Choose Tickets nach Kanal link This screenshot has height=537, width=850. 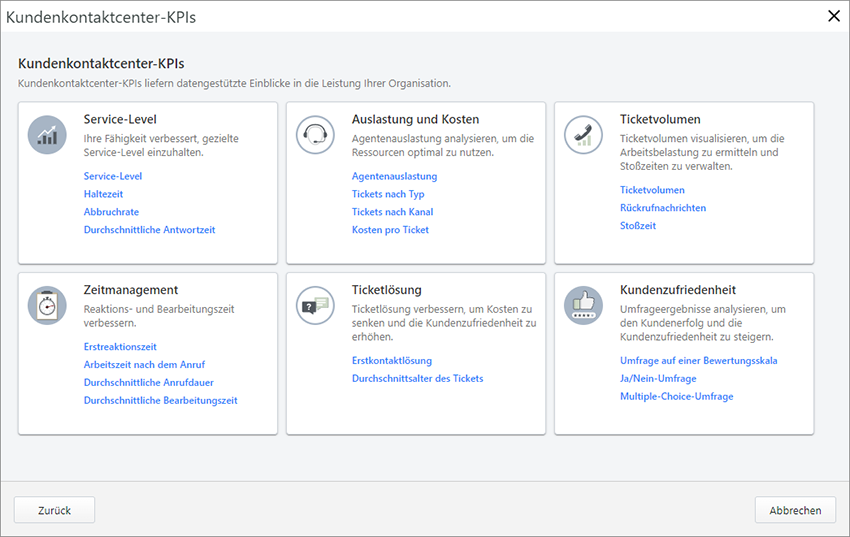click(x=392, y=212)
